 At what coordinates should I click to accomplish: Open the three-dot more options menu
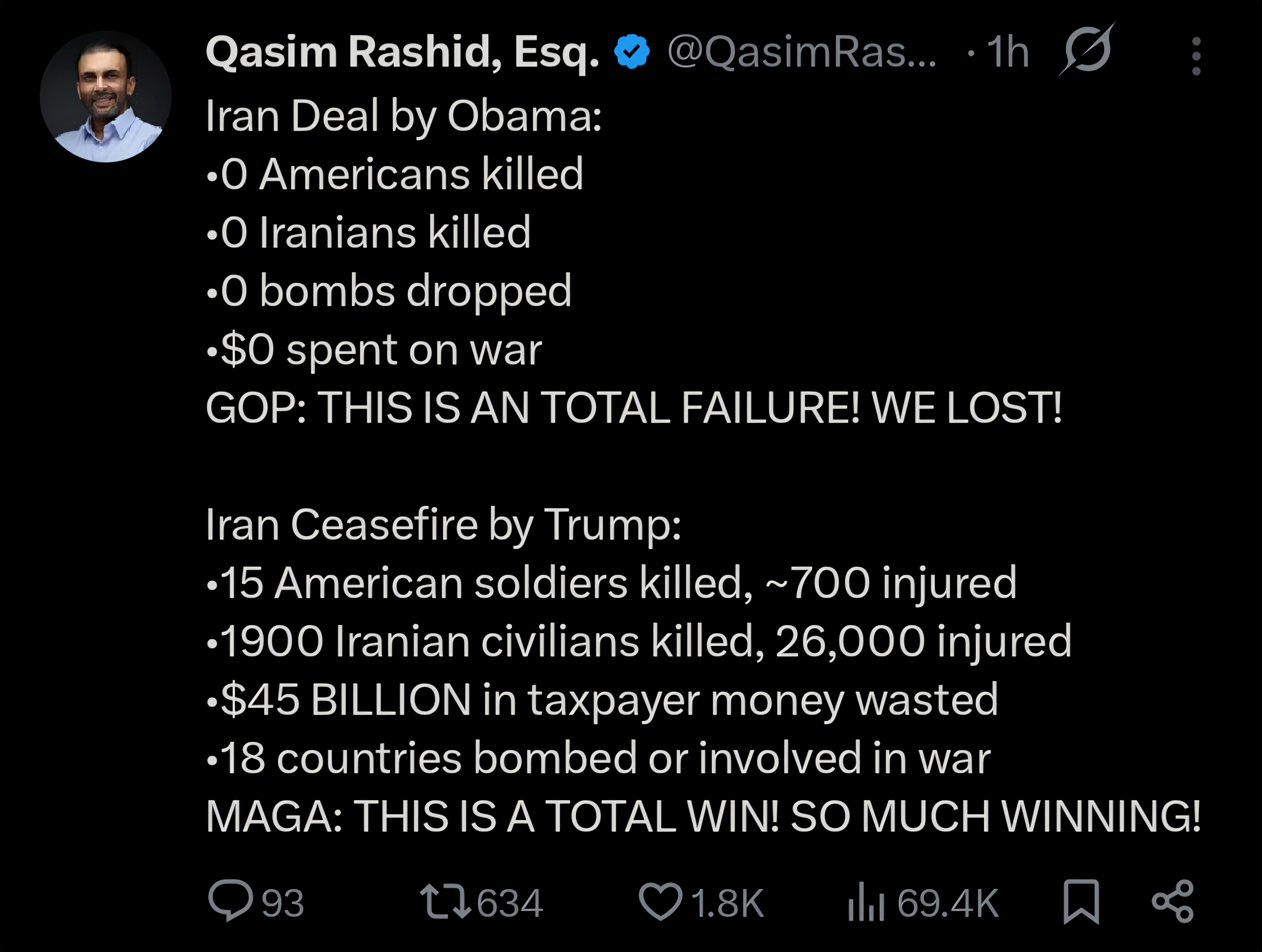click(1196, 56)
